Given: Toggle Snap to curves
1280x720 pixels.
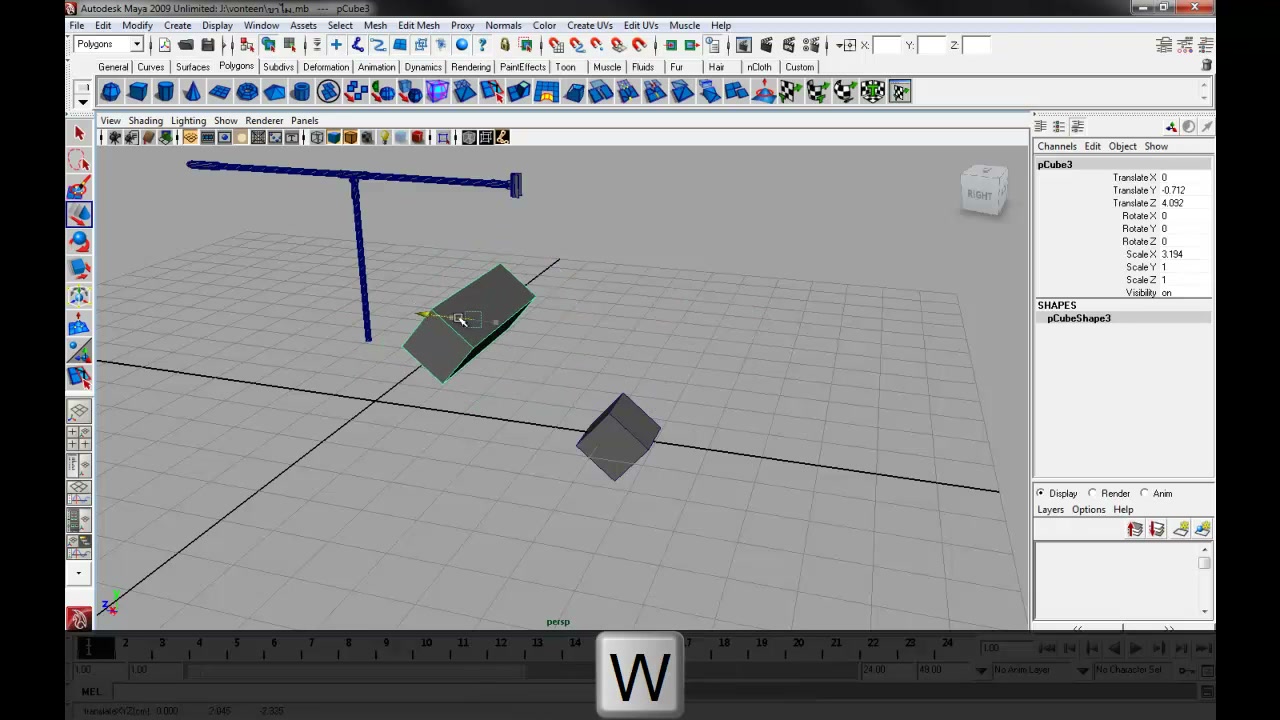Looking at the screenshot, I should 577,45.
